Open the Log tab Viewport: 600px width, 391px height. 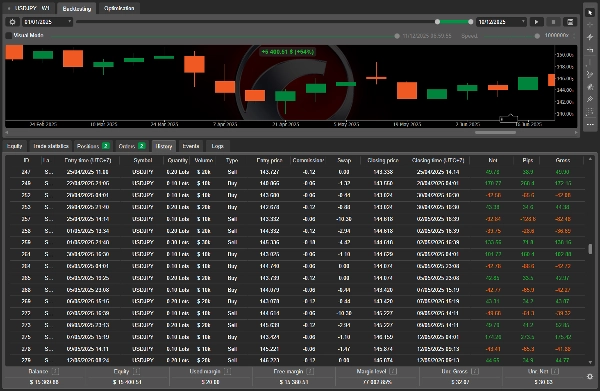pos(217,146)
